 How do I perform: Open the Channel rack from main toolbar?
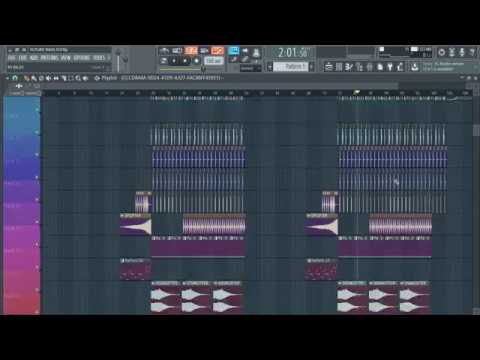[x=349, y=67]
